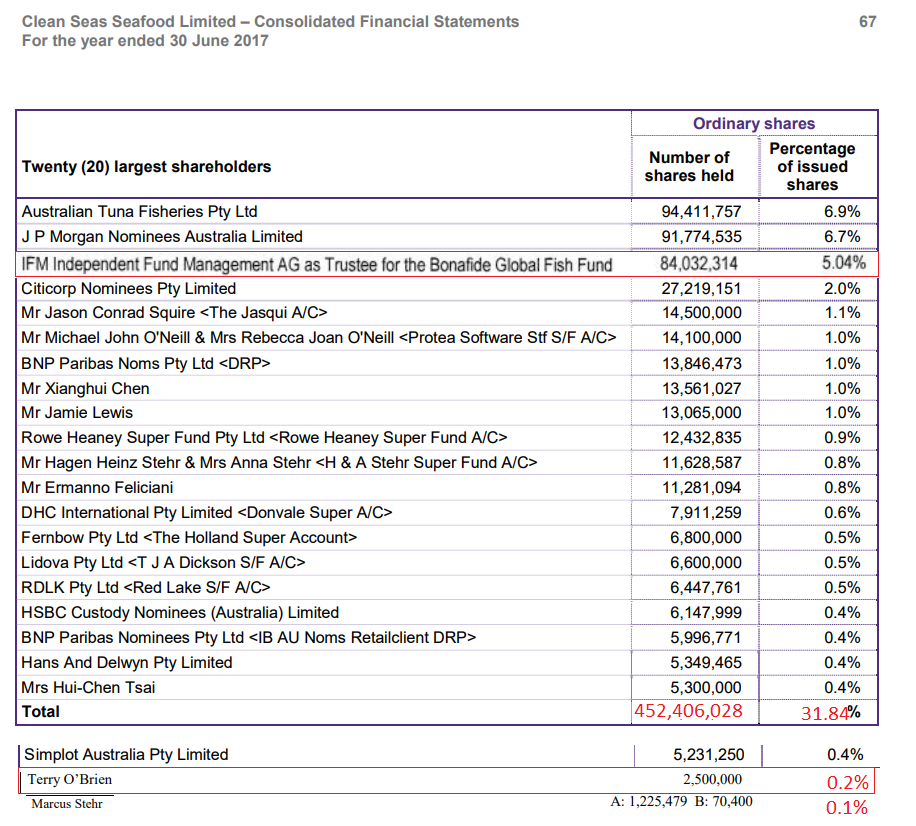Click page number 67
Viewport: 916px width, 826px height.
point(868,22)
